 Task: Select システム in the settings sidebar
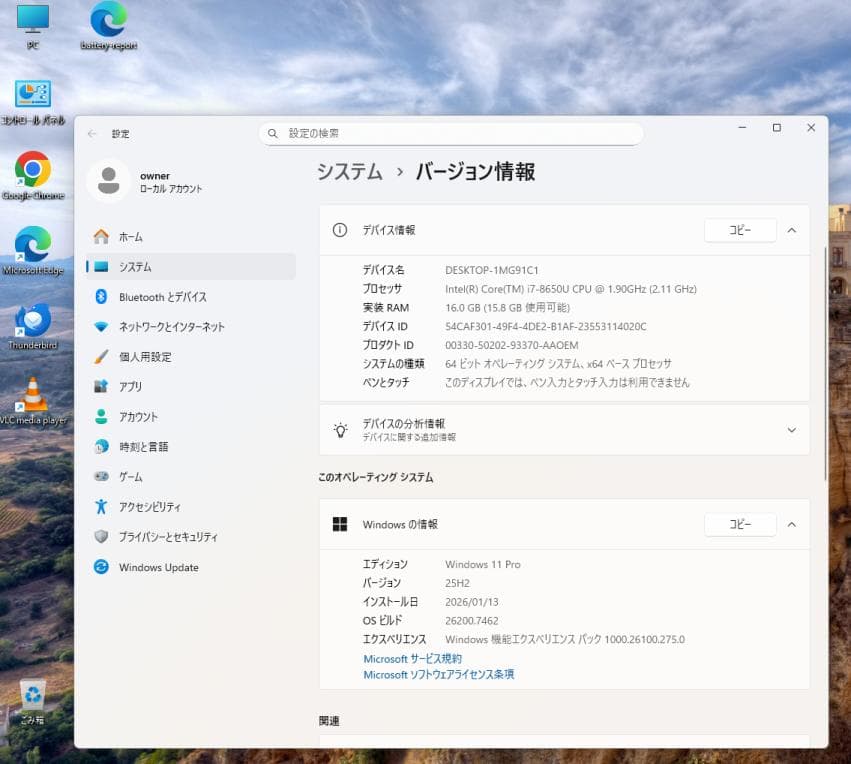(x=191, y=266)
